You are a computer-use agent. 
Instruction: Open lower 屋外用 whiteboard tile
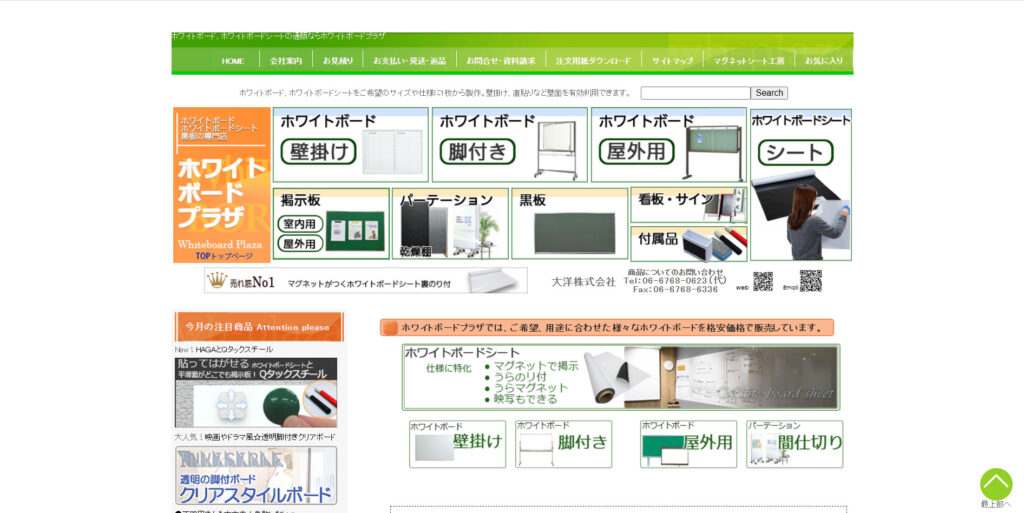click(x=688, y=444)
